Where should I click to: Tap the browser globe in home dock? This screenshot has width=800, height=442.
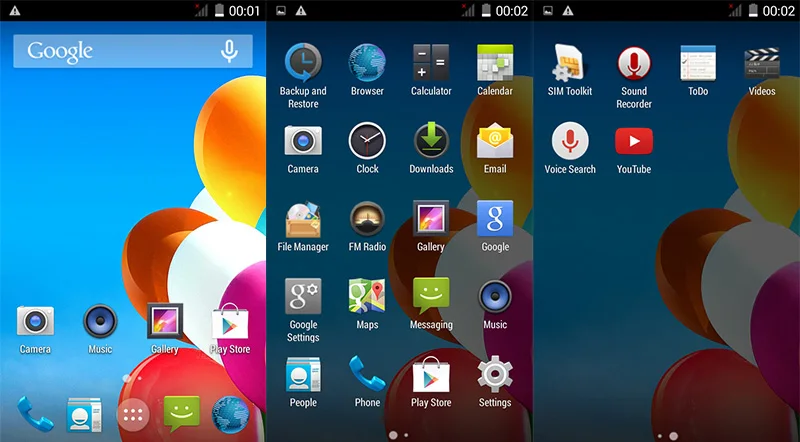click(x=231, y=414)
